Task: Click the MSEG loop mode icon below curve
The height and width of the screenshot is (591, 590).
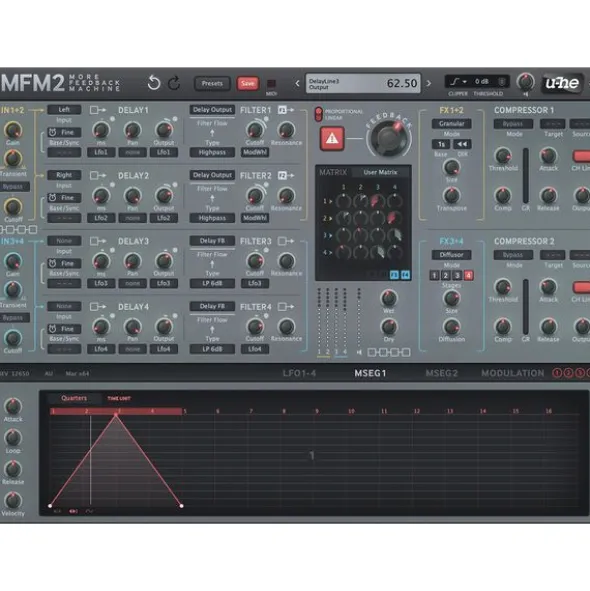Action: tap(73, 511)
